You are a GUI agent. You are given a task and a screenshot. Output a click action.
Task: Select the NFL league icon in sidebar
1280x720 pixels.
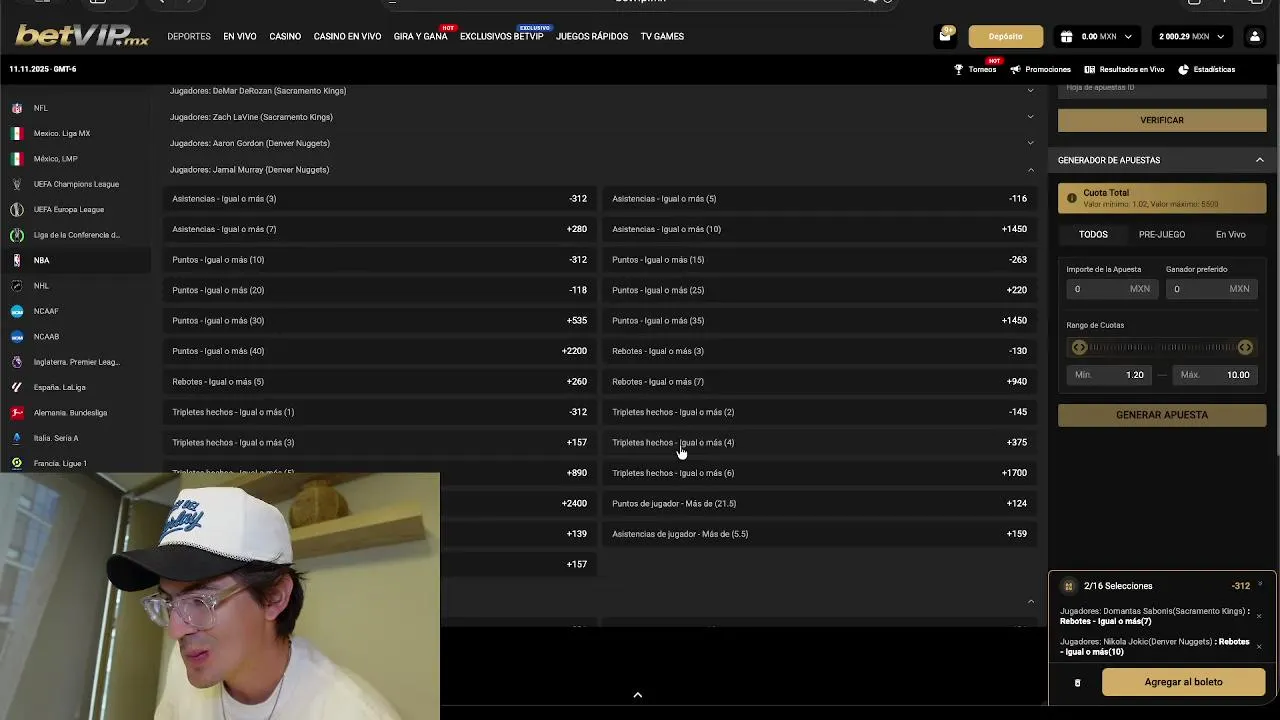(17, 108)
